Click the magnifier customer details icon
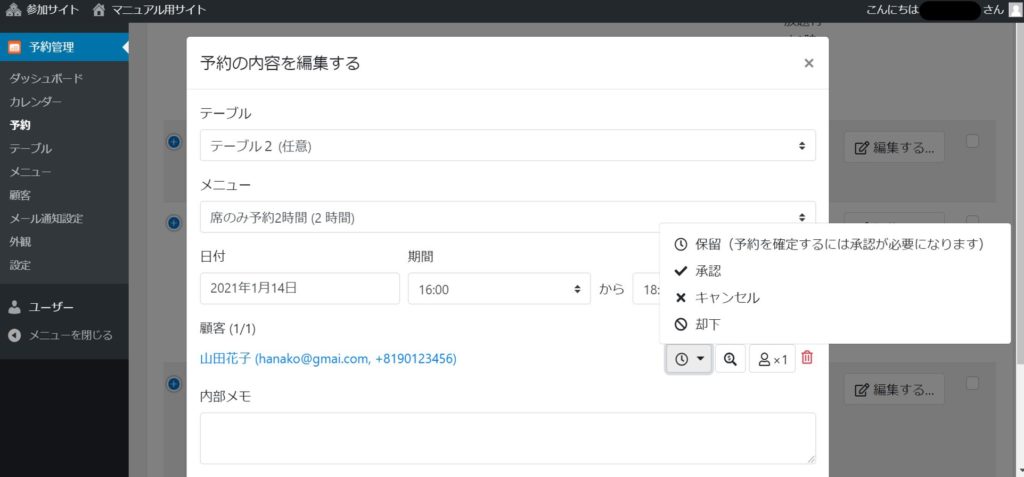 pos(730,359)
